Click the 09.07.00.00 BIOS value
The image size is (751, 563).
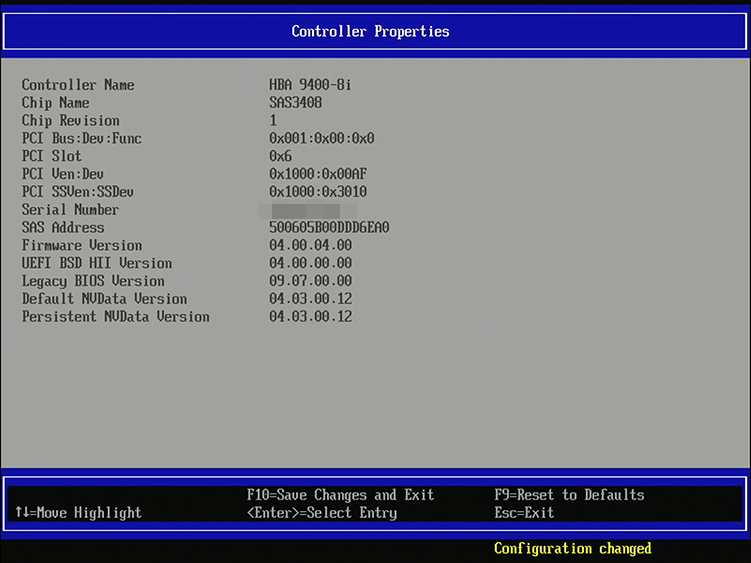[310, 281]
